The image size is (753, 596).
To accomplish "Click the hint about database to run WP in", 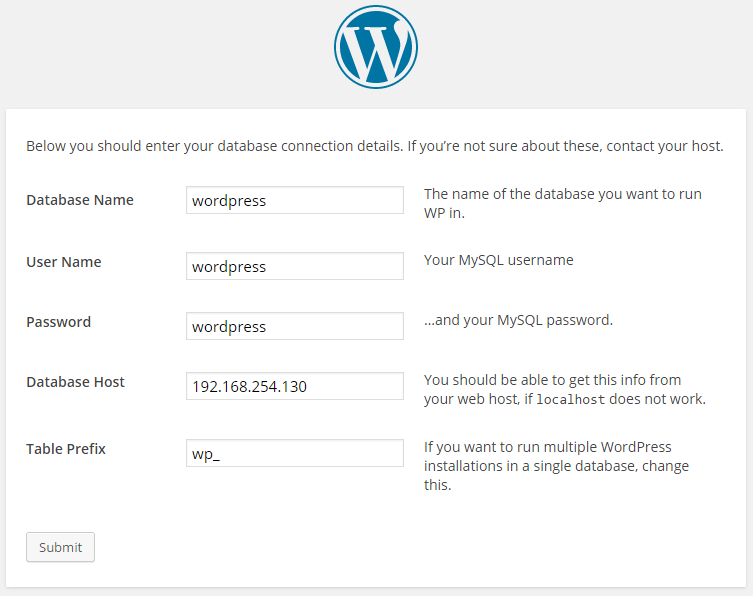I will [x=562, y=203].
